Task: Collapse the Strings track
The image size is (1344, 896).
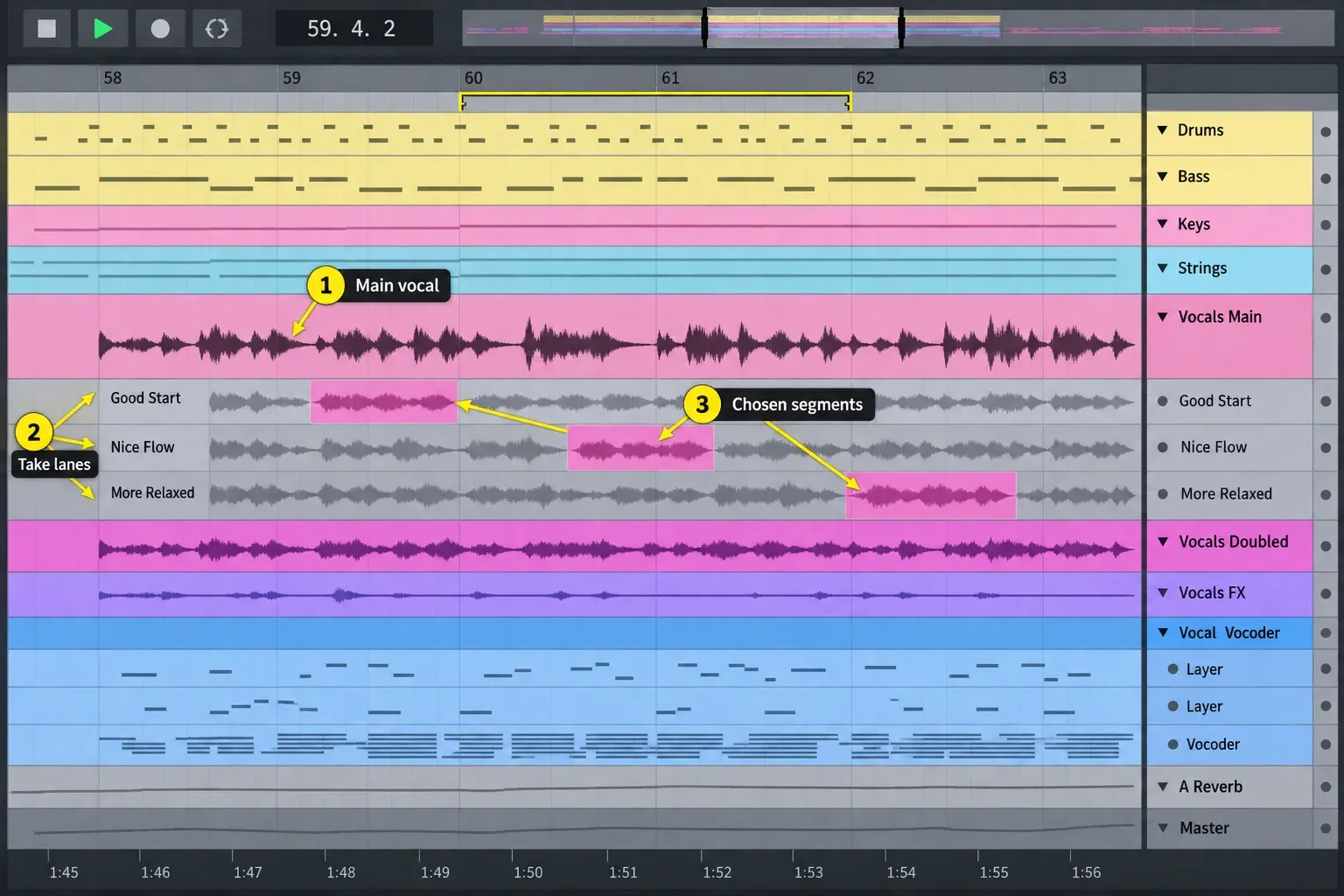Action: 1162,269
